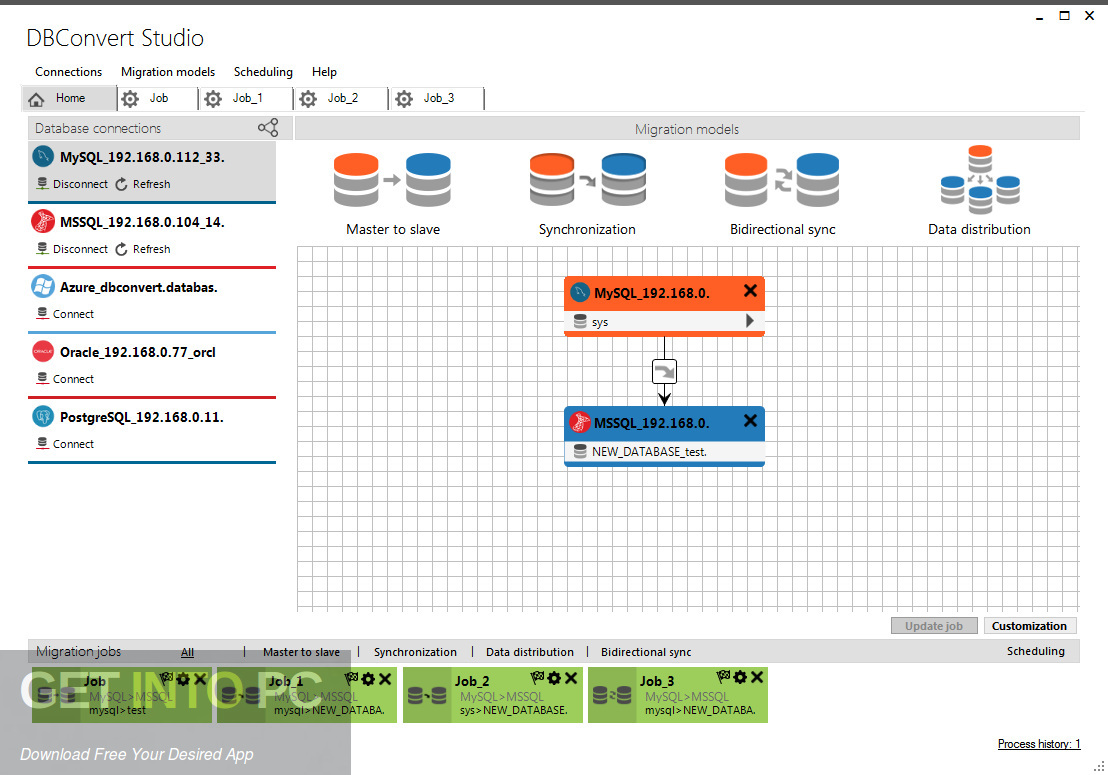The height and width of the screenshot is (775, 1108).
Task: Select the Azure_dbconvert connection icon
Action: (43, 286)
